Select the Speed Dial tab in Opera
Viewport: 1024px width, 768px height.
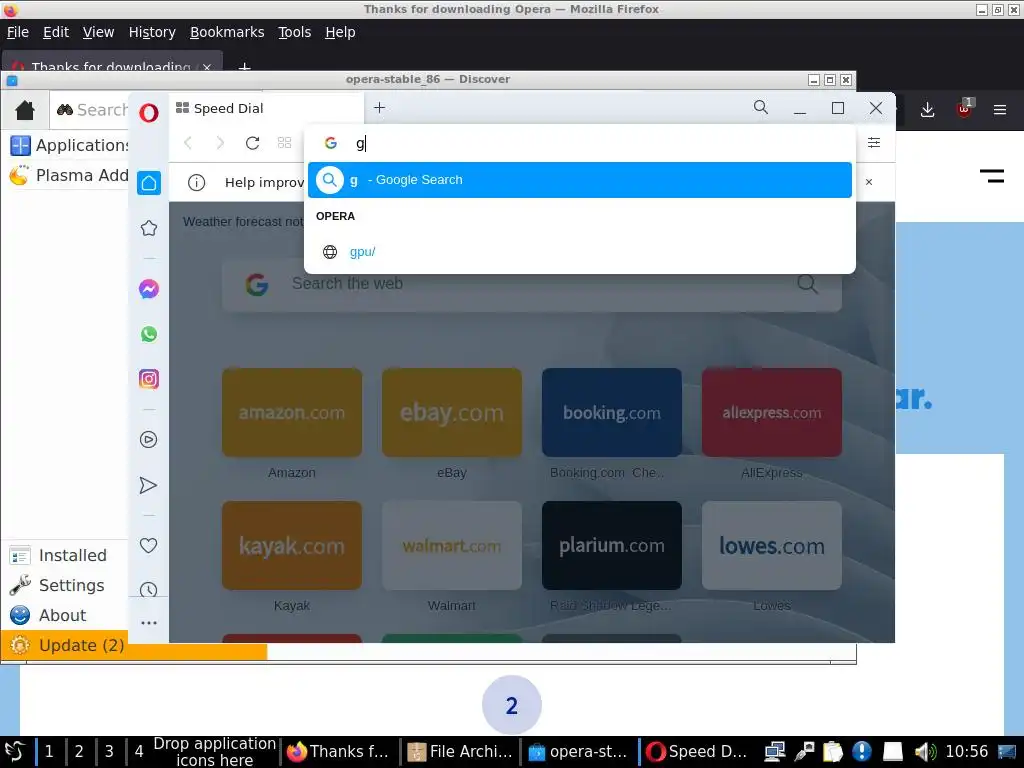tap(266, 108)
